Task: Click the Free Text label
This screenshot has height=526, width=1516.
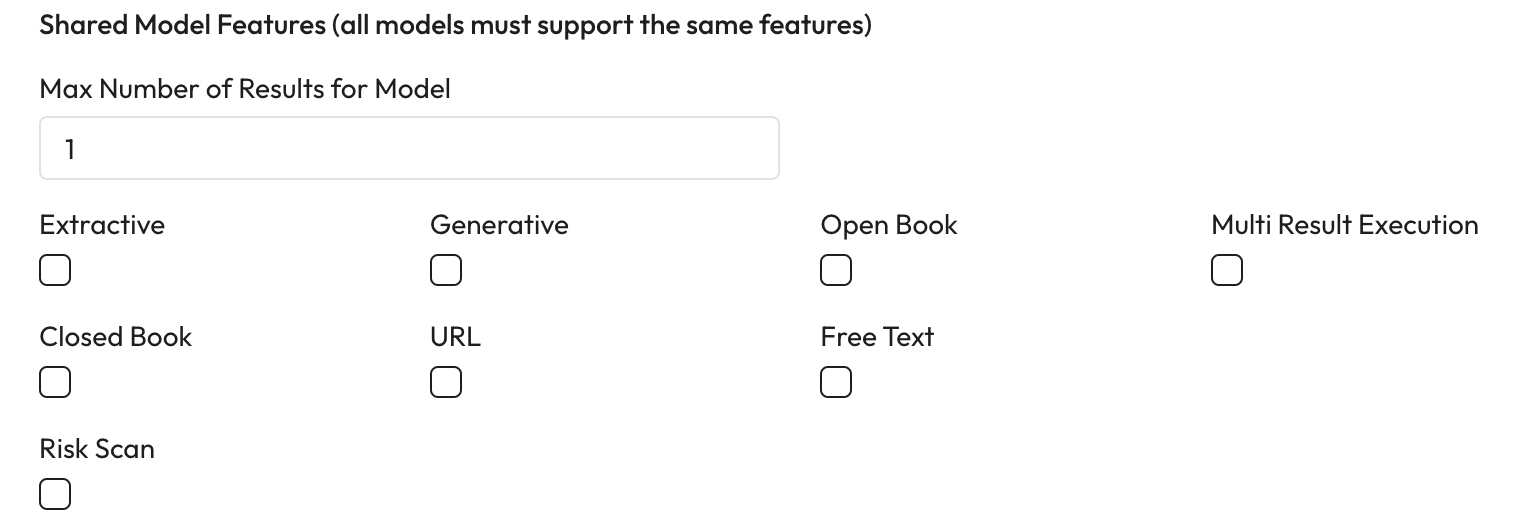Action: point(877,337)
